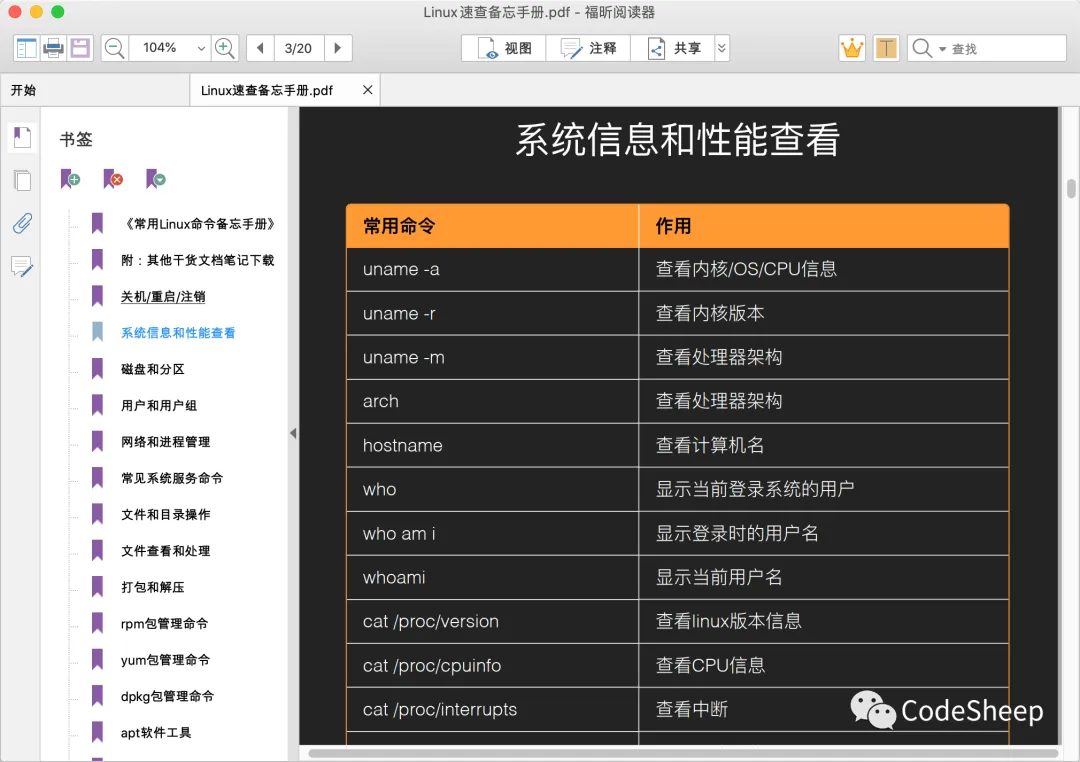Screen dimensions: 1080x762
Task: Open bookmark rpm包管理命令
Action: pyautogui.click(x=165, y=624)
